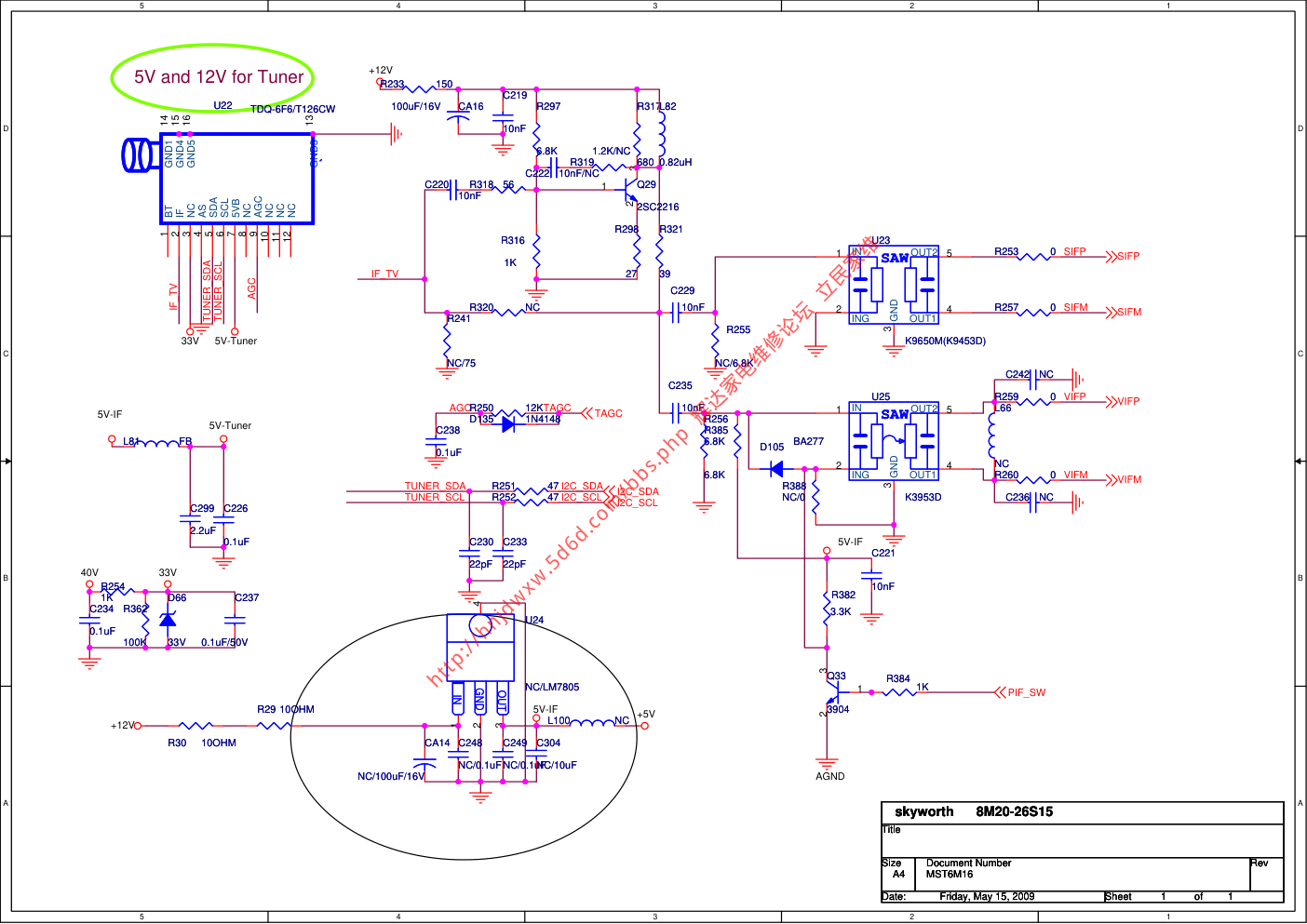Click the '8M20-26S15' model number

(1015, 811)
